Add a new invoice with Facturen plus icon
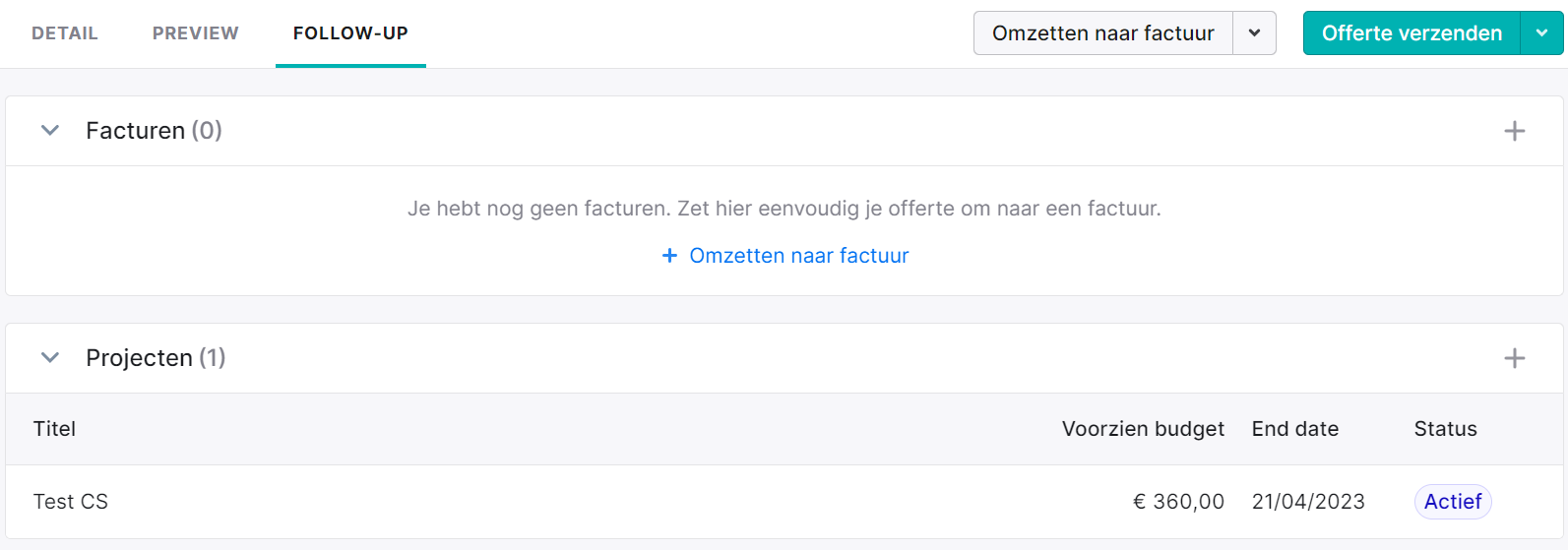This screenshot has height=550, width=1568. point(1514,131)
